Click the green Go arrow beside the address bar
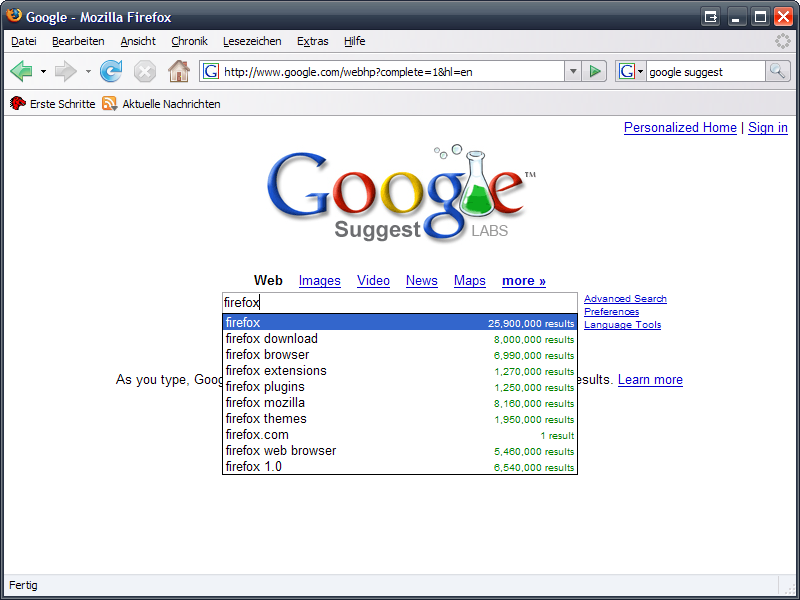Viewport: 800px width, 600px height. point(594,71)
